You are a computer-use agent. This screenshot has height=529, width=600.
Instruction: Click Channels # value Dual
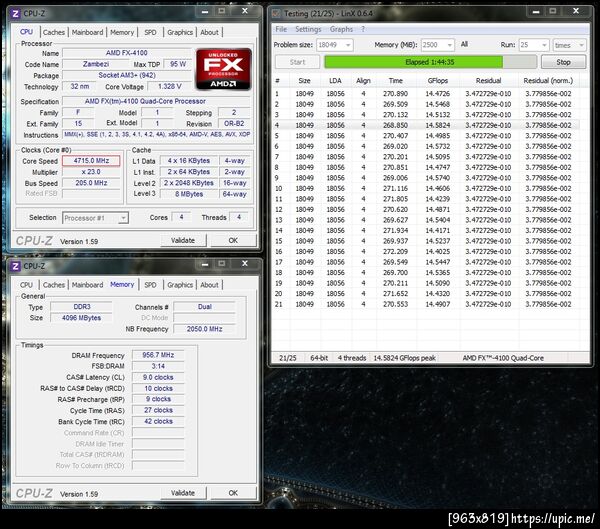(204, 307)
